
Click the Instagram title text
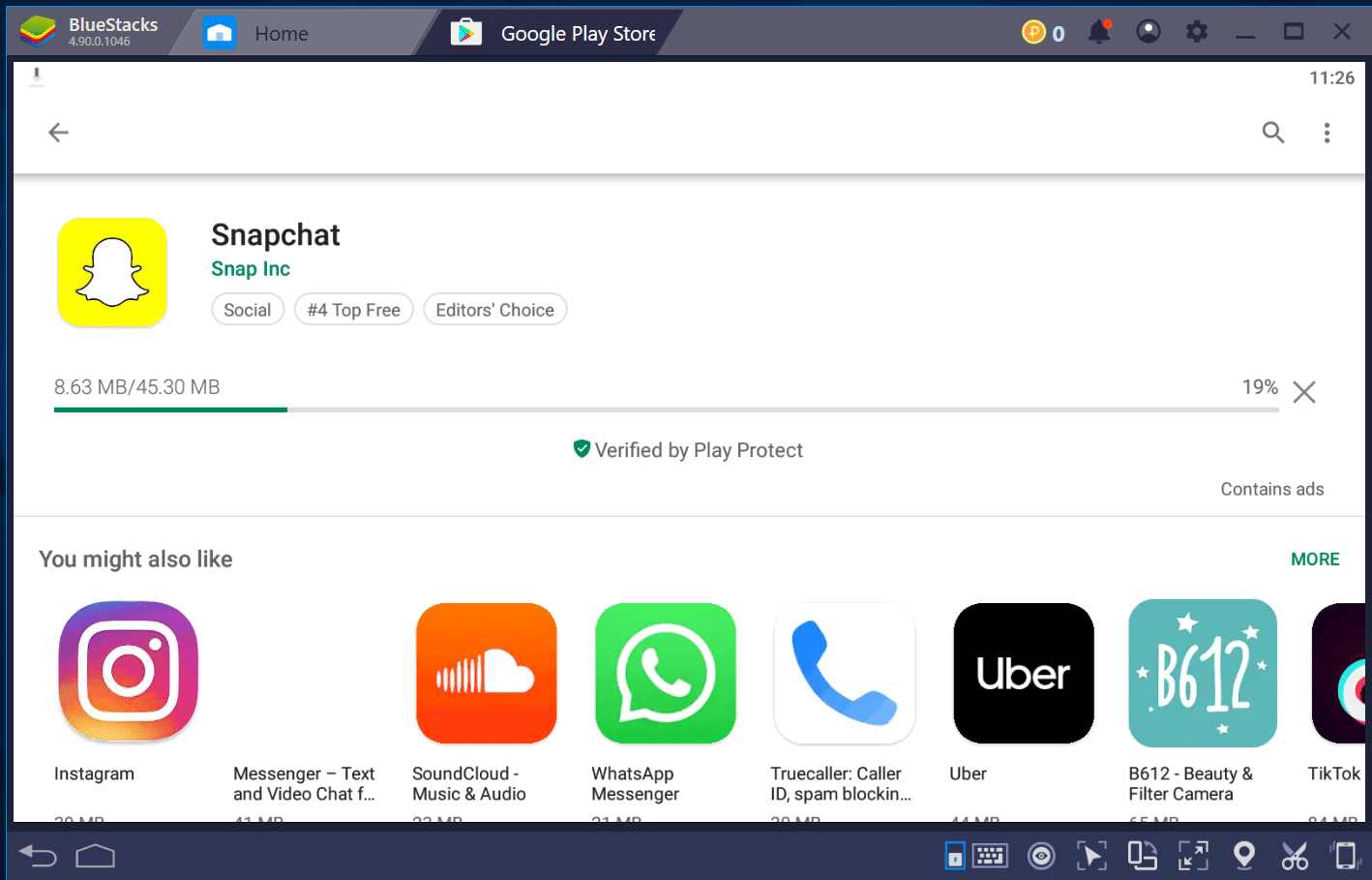(94, 774)
